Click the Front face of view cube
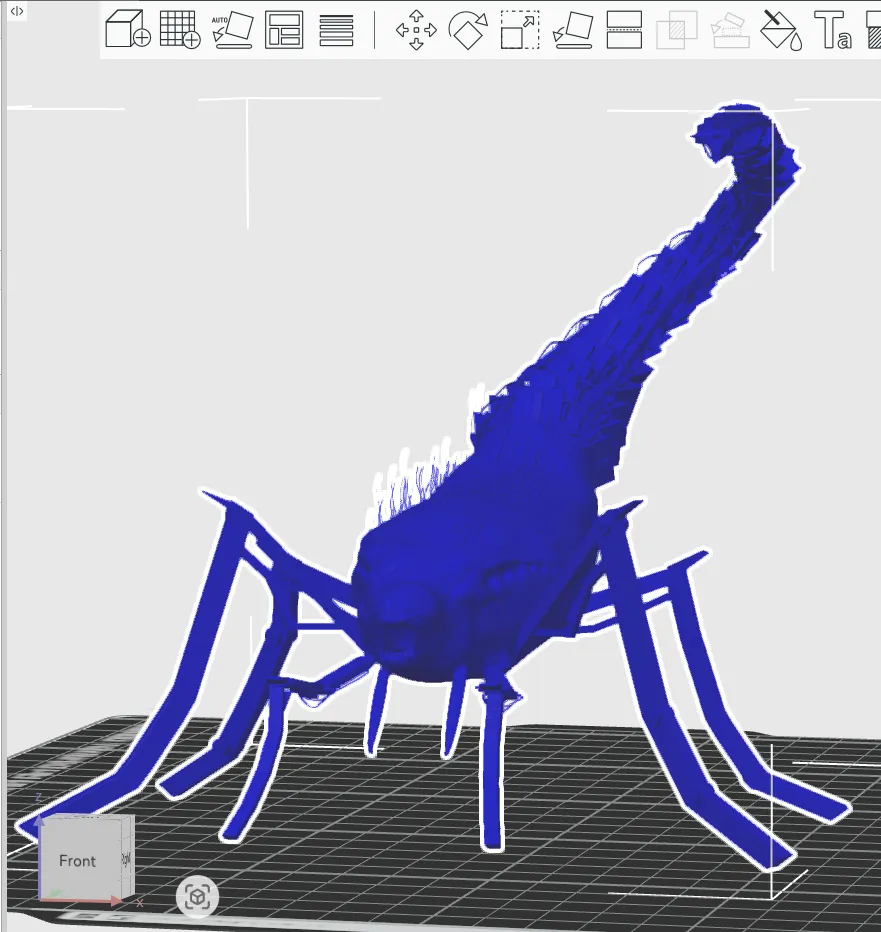 (x=77, y=861)
